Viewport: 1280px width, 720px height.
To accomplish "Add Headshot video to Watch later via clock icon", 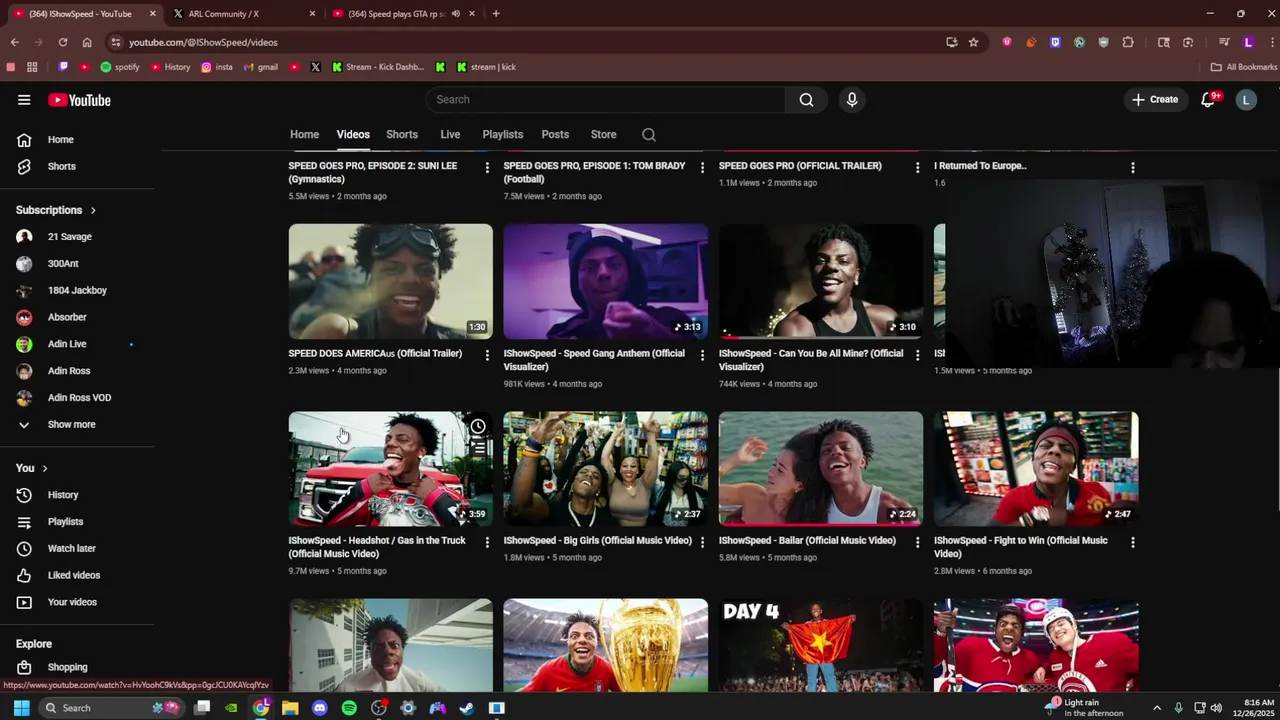I will [478, 427].
